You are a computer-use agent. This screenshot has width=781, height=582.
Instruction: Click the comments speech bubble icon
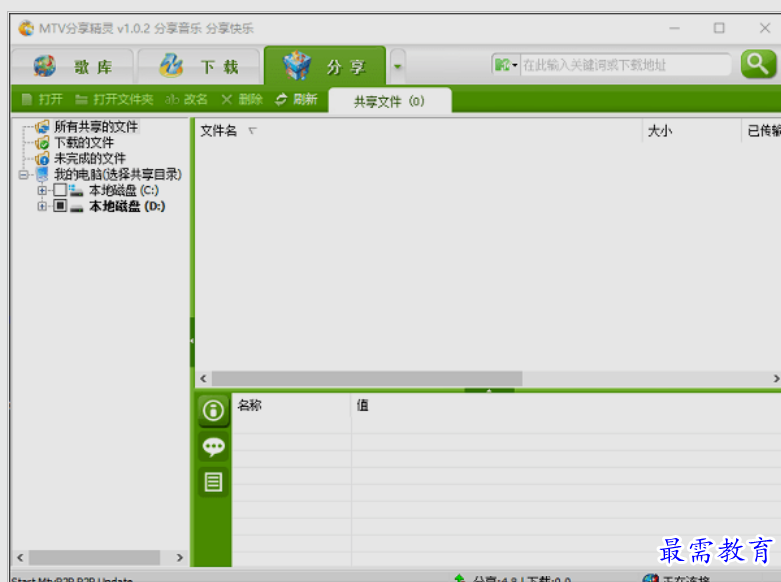click(x=214, y=446)
